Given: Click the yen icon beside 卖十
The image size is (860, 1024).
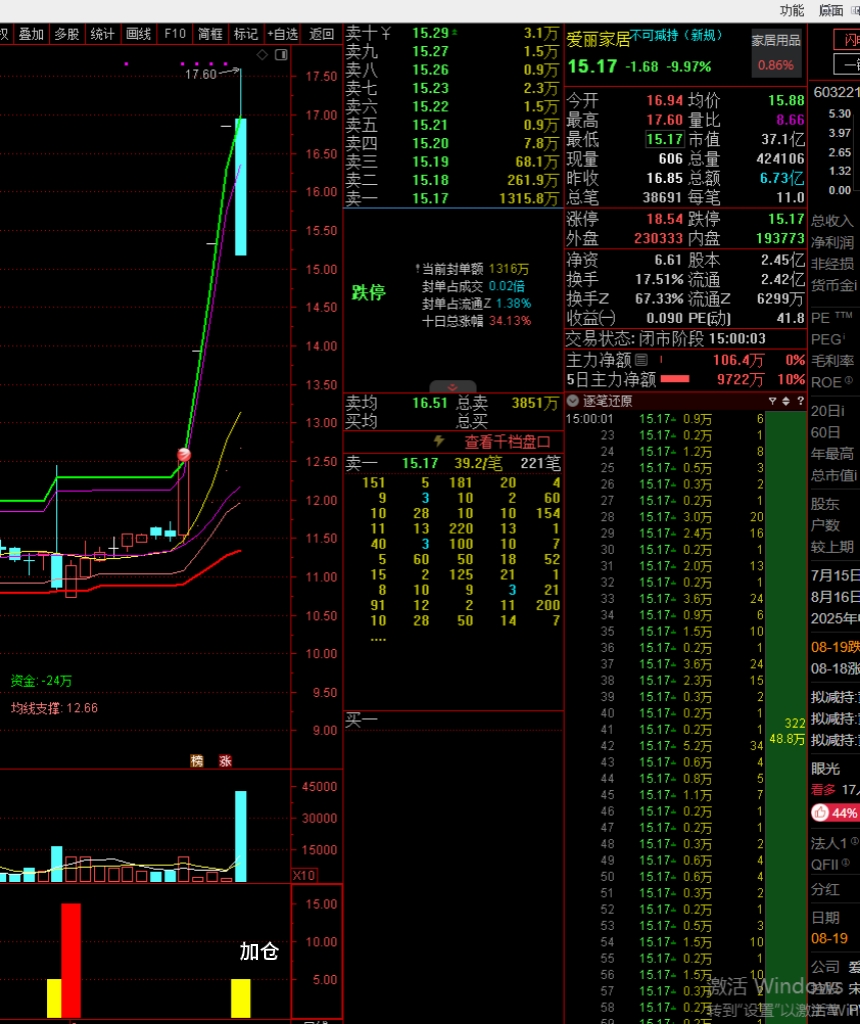Looking at the screenshot, I should tap(386, 33).
